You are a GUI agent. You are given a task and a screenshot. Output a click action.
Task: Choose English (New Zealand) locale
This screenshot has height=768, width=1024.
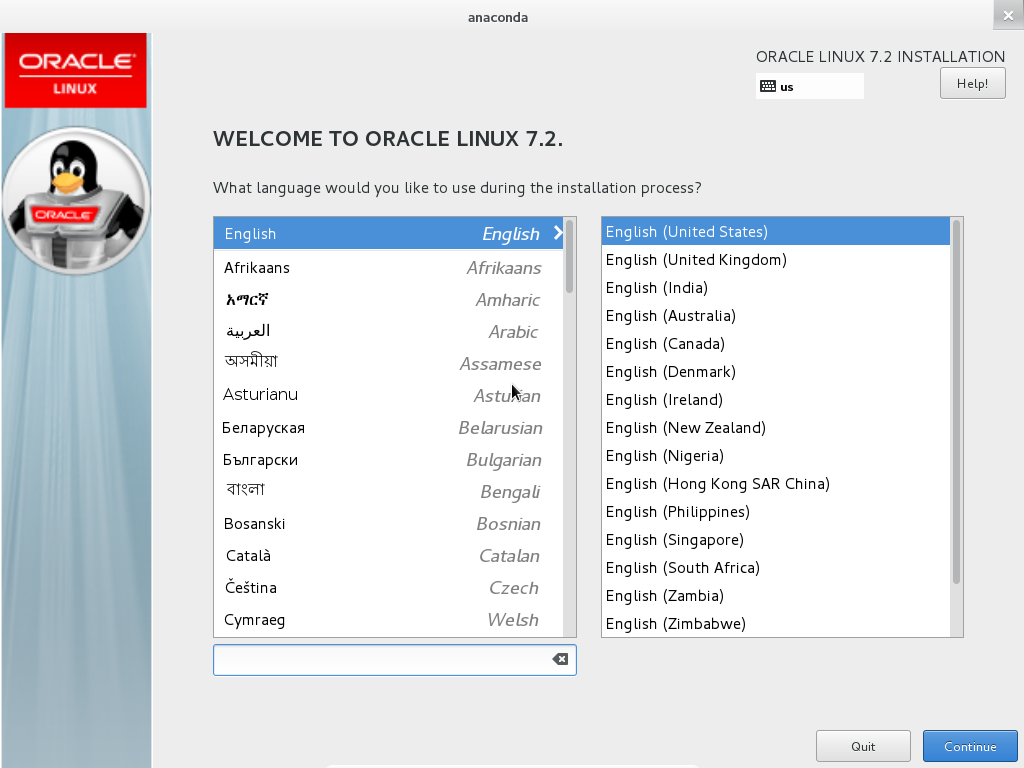pos(776,428)
